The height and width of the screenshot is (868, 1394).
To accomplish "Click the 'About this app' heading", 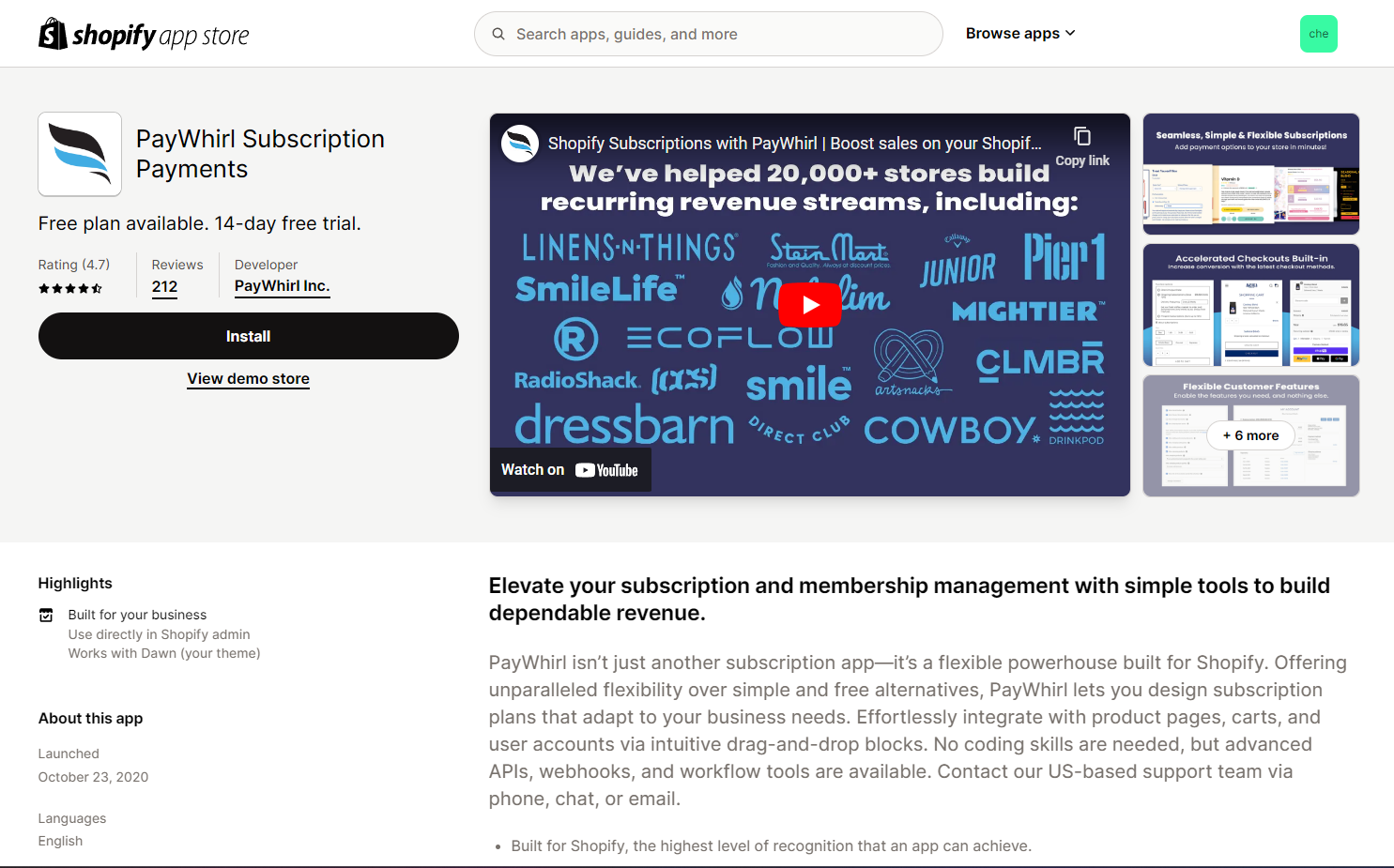I will (91, 718).
